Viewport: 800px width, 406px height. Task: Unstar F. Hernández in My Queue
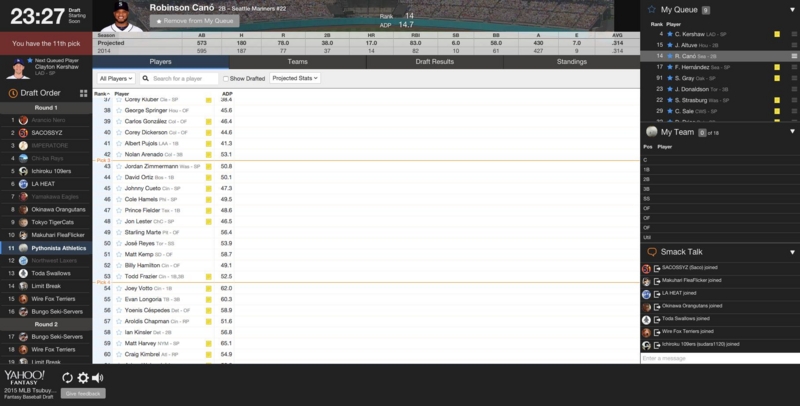(x=670, y=67)
